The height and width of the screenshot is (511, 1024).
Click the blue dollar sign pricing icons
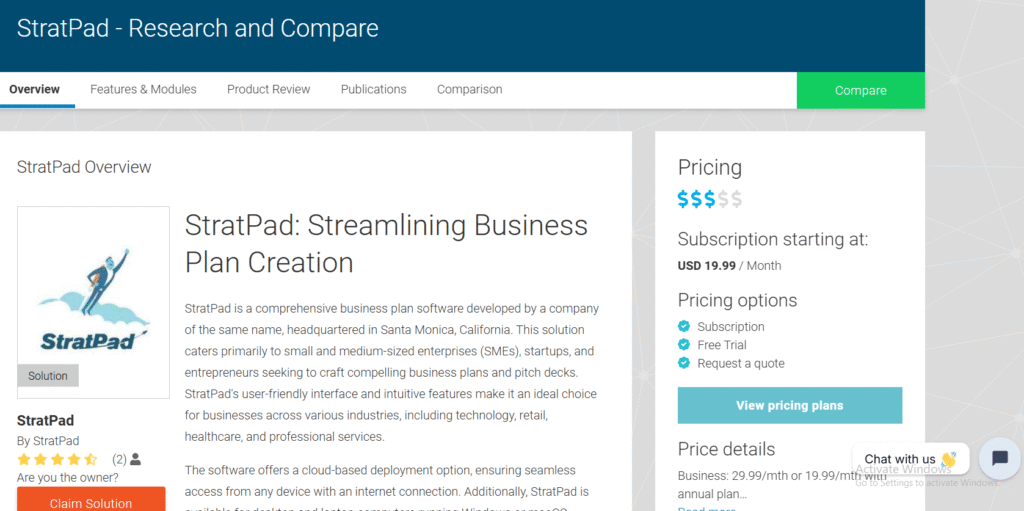(x=696, y=199)
